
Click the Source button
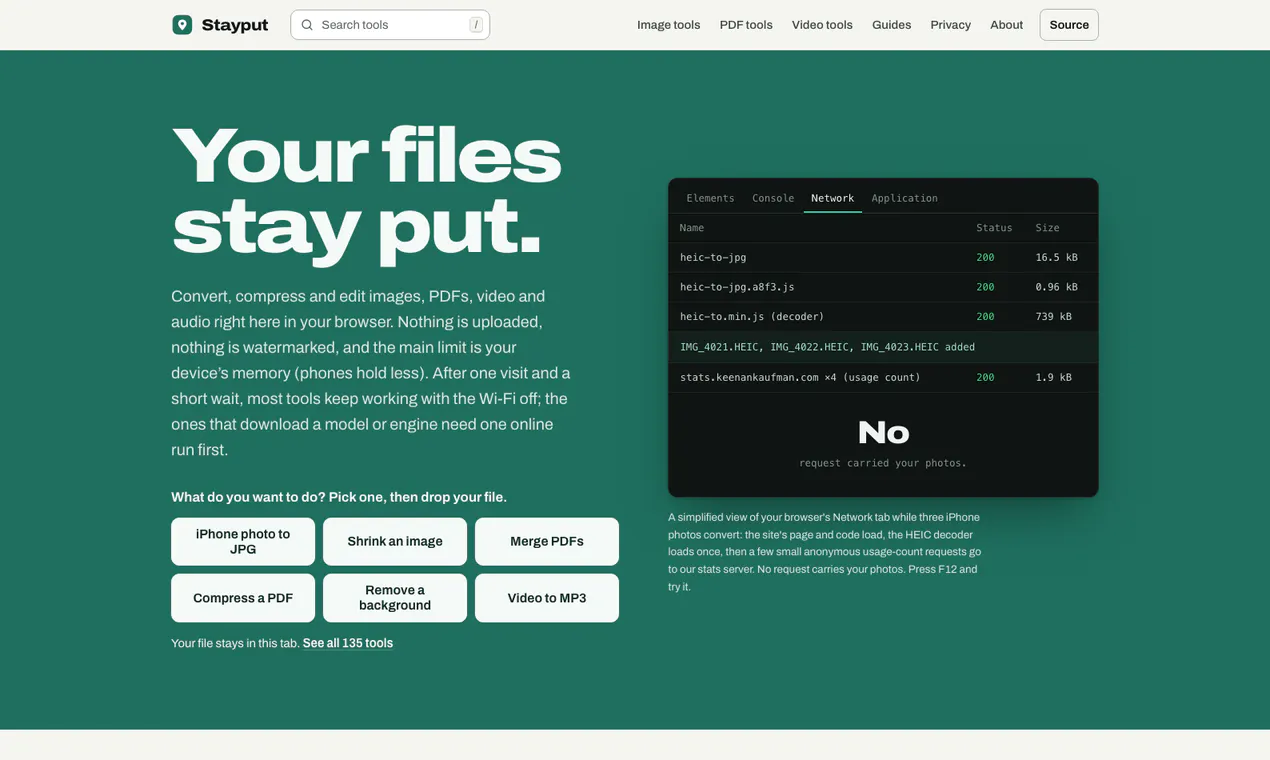pyautogui.click(x=1069, y=25)
